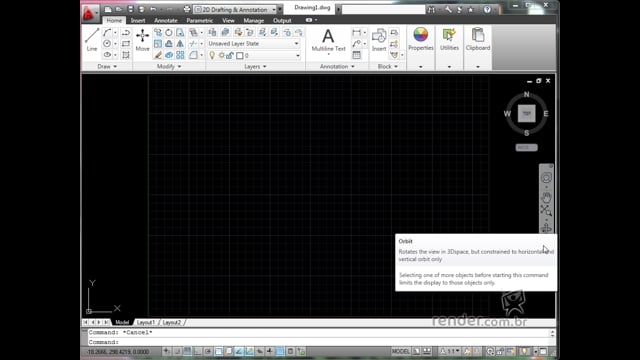Toggle layer on/off light bulb

click(x=212, y=55)
